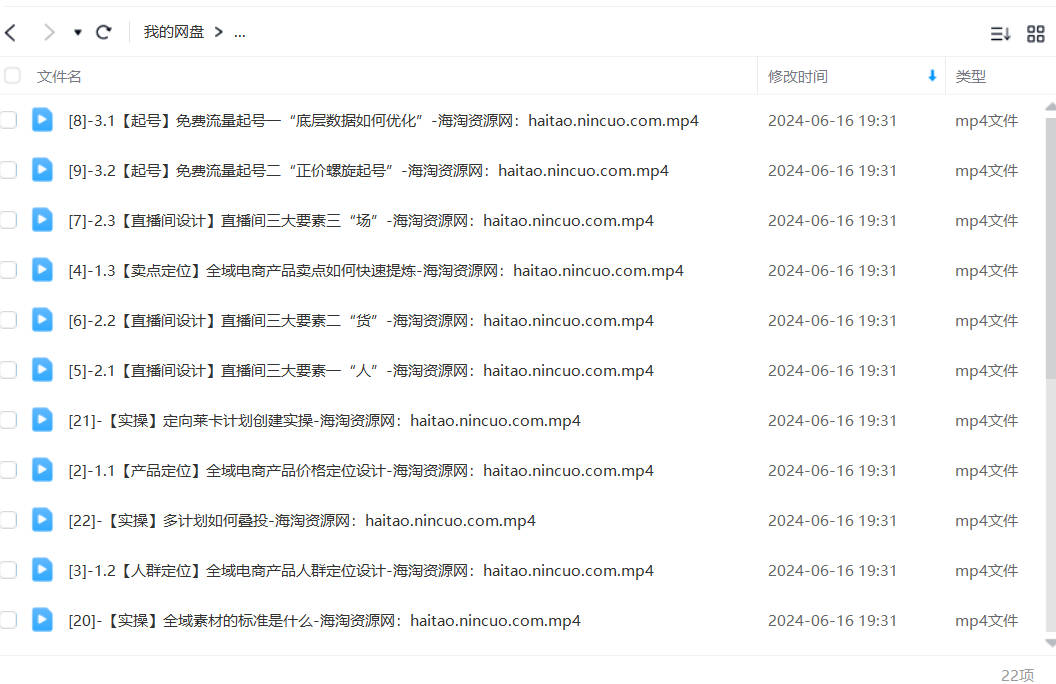Click video icon of [4]-1.3 file
This screenshot has width=1056, height=684.
[42, 269]
